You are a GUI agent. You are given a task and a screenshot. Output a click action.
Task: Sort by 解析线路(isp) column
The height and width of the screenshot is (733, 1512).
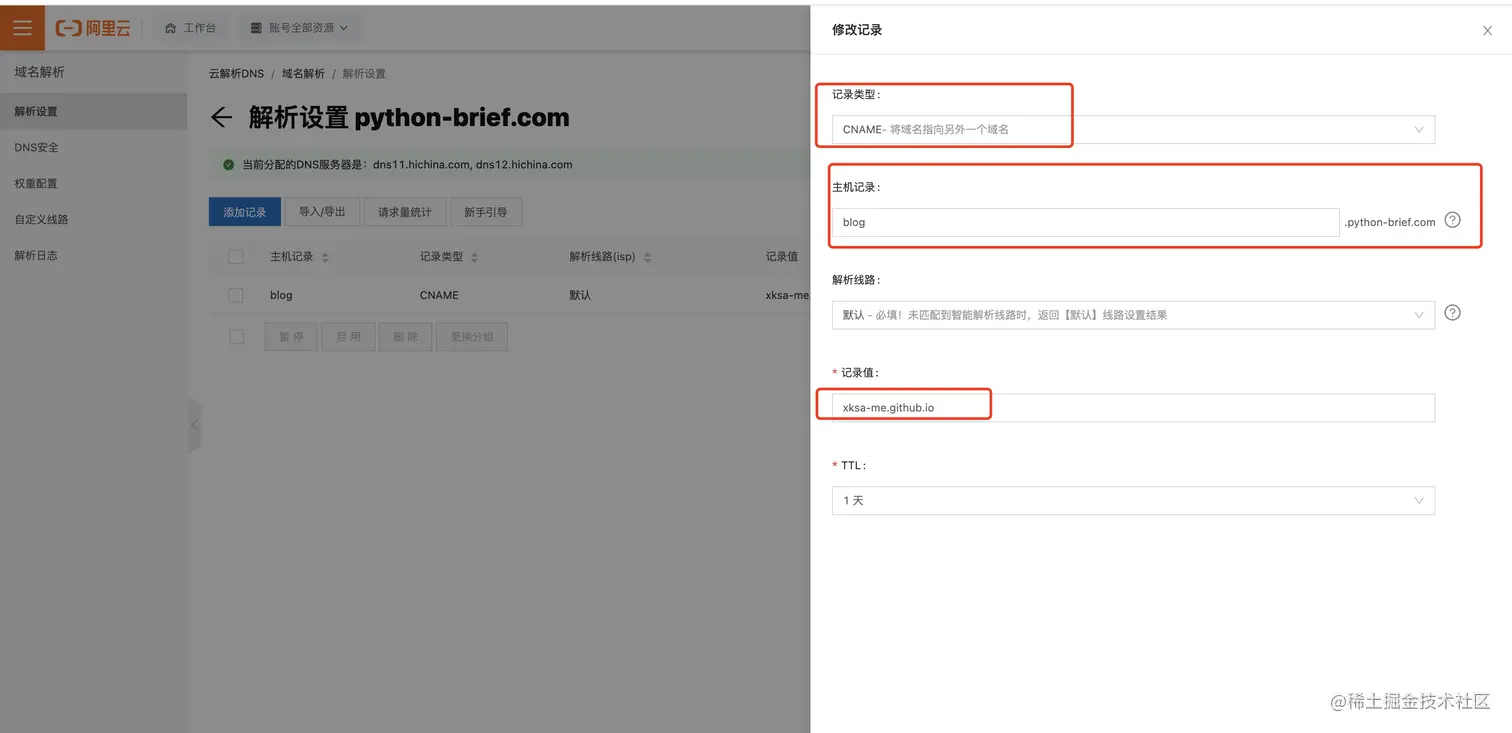pos(647,257)
